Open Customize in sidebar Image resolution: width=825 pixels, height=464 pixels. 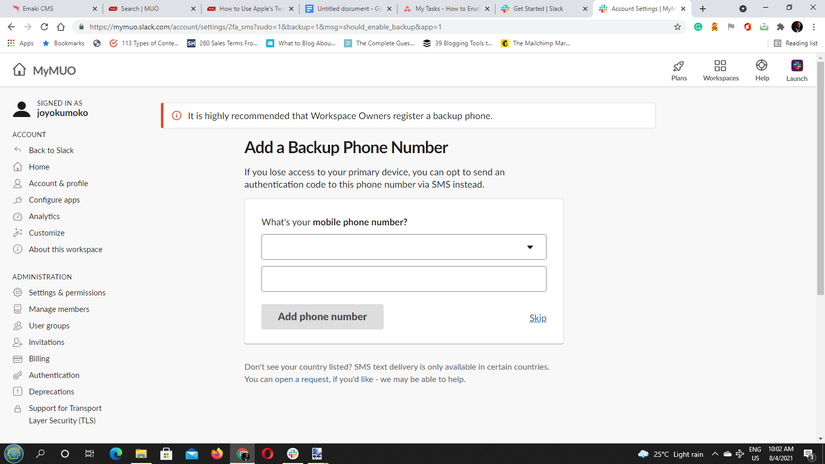[46, 233]
